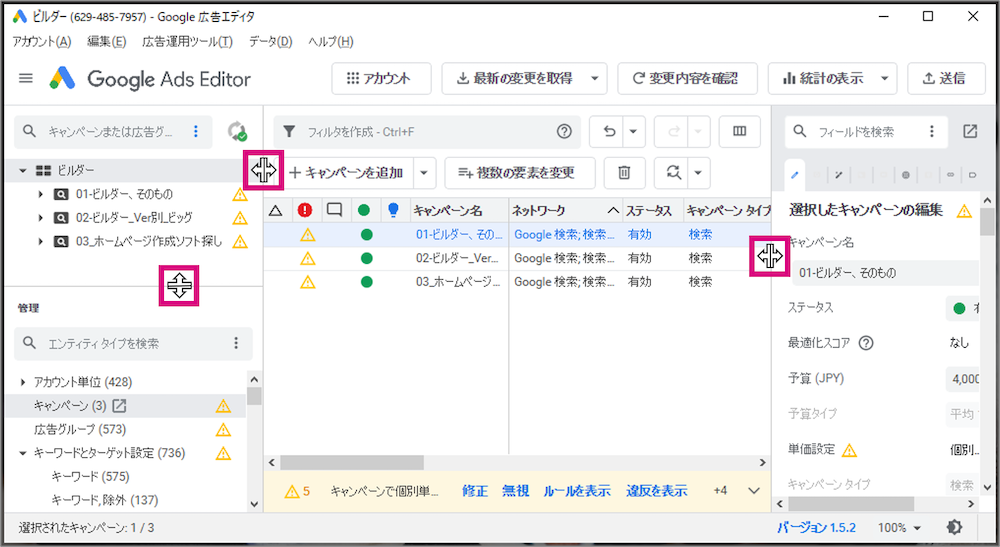
Task: Collapse the ビルダー account tree node
Action: (23, 170)
